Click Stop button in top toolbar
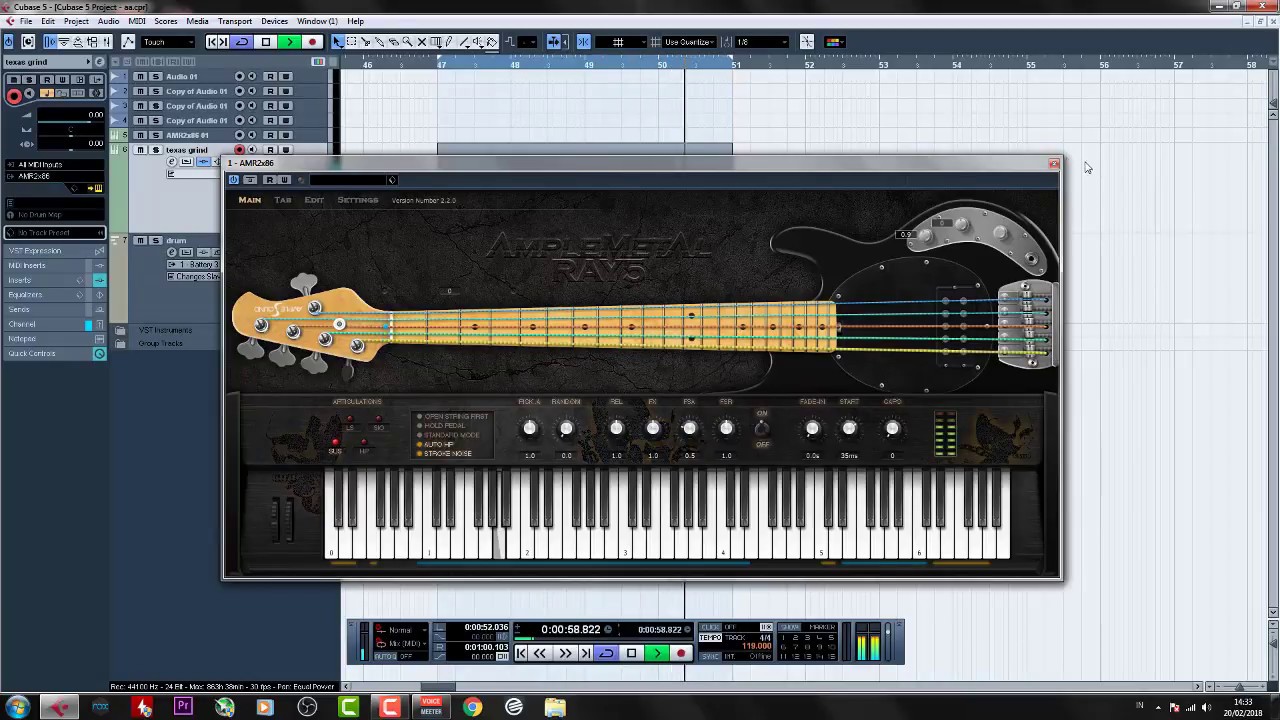The height and width of the screenshot is (720, 1280). (x=266, y=42)
